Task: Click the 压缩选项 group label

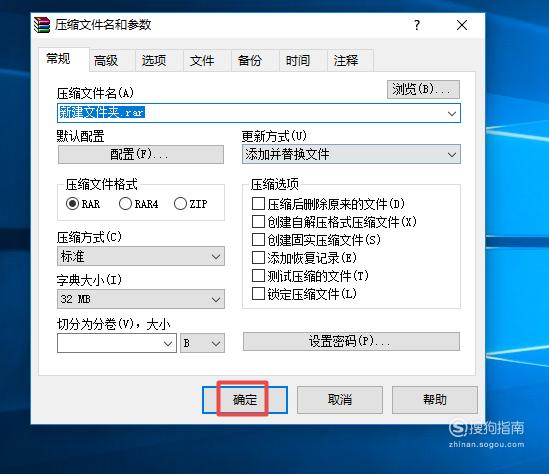Action: [x=275, y=184]
